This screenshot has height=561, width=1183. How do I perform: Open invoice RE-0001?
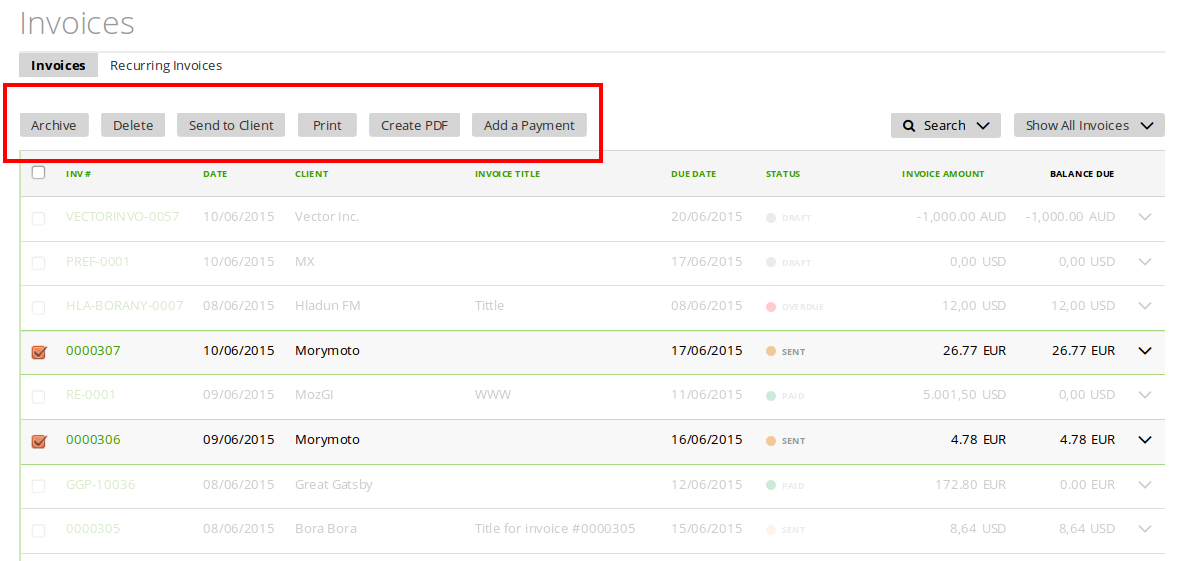coord(91,394)
